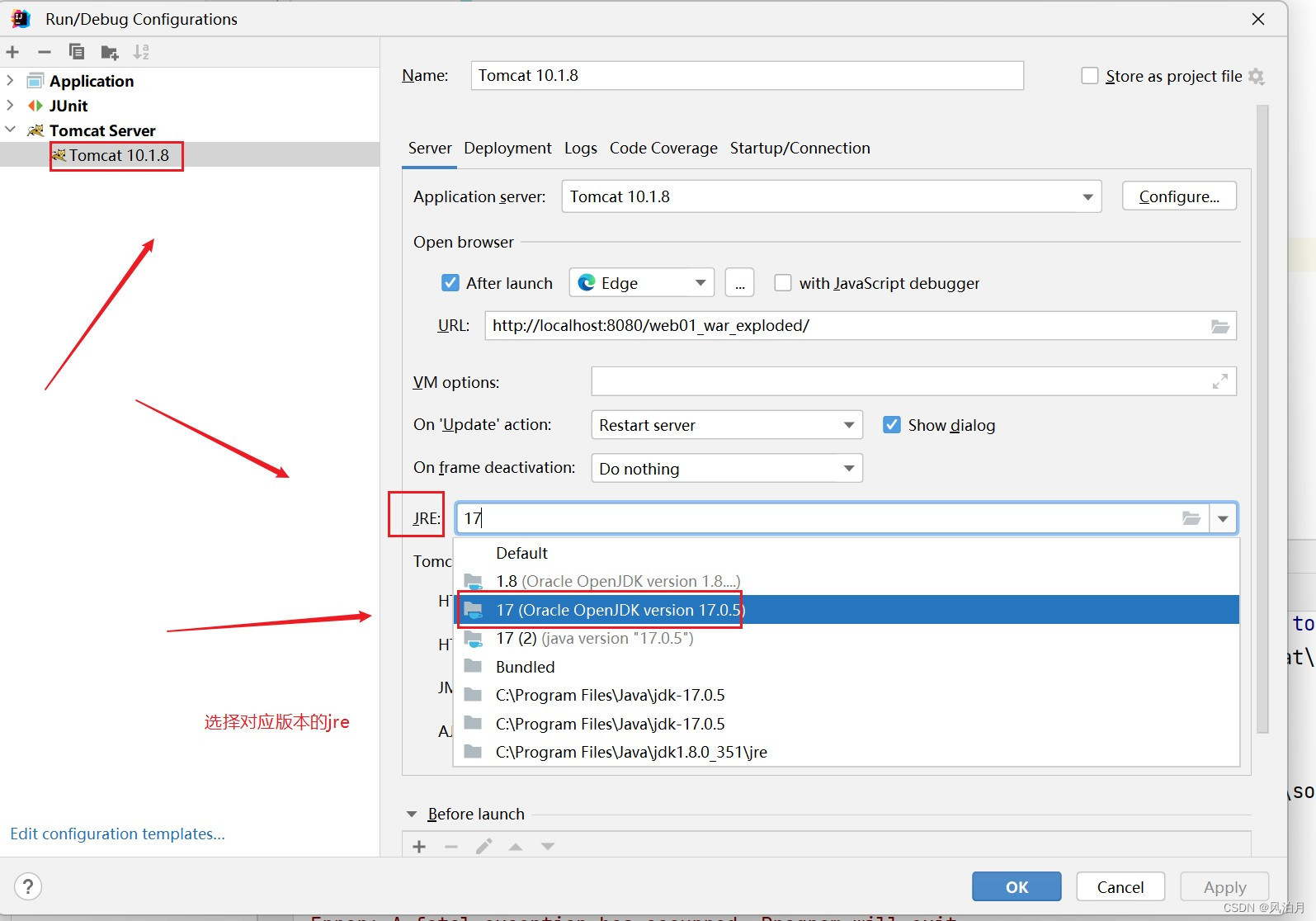Image resolution: width=1316 pixels, height=921 pixels.
Task: Expand the VM options field editor
Action: (1220, 381)
